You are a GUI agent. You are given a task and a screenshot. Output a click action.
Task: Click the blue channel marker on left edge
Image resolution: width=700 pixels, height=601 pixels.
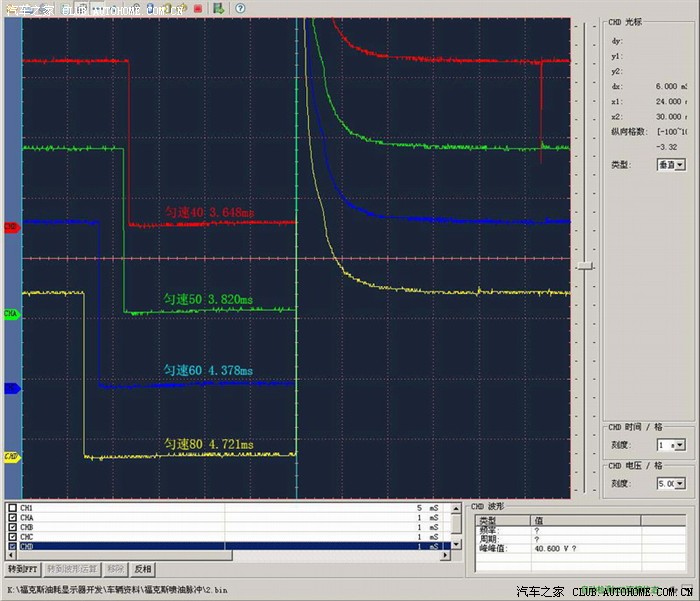coord(12,388)
